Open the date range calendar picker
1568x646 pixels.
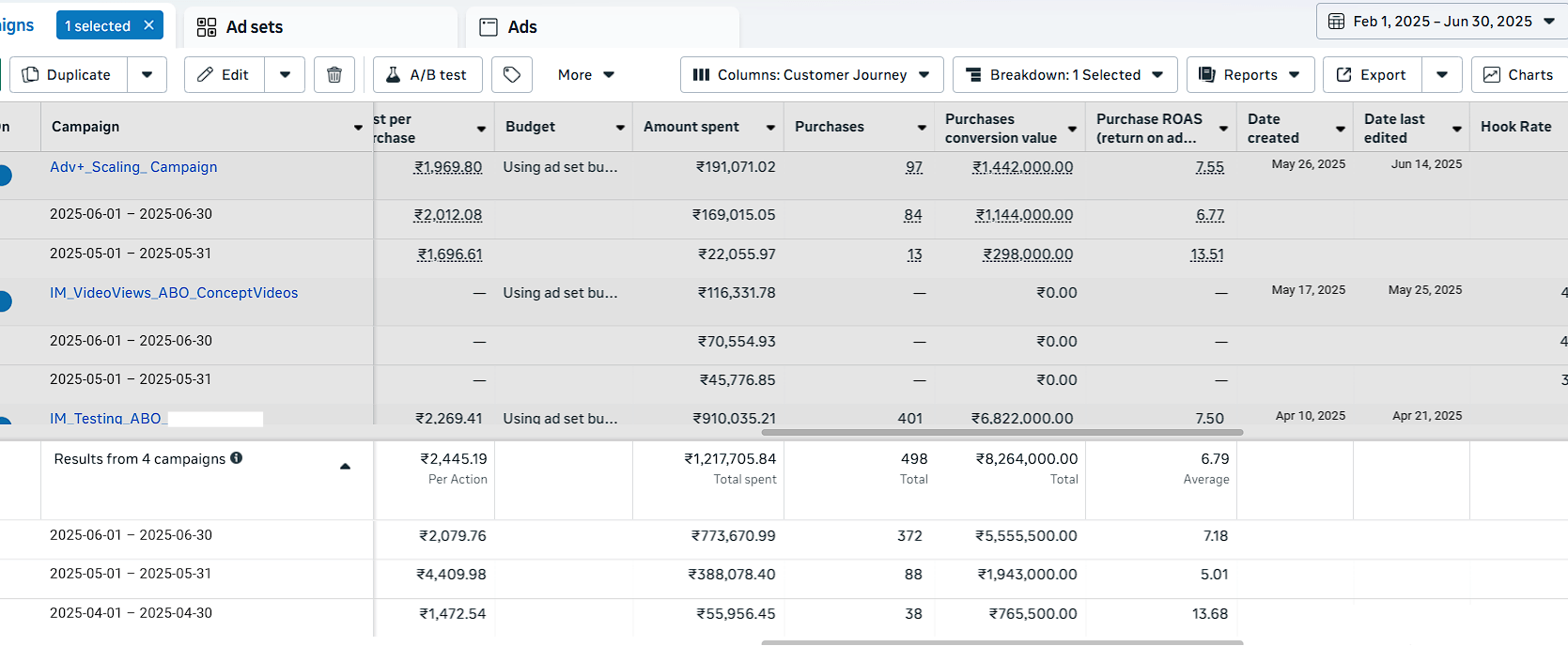click(1442, 22)
